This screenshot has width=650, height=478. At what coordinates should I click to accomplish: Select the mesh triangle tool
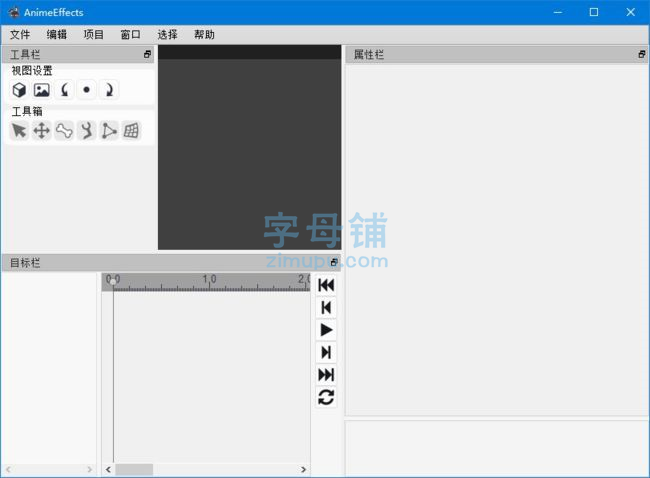(109, 131)
